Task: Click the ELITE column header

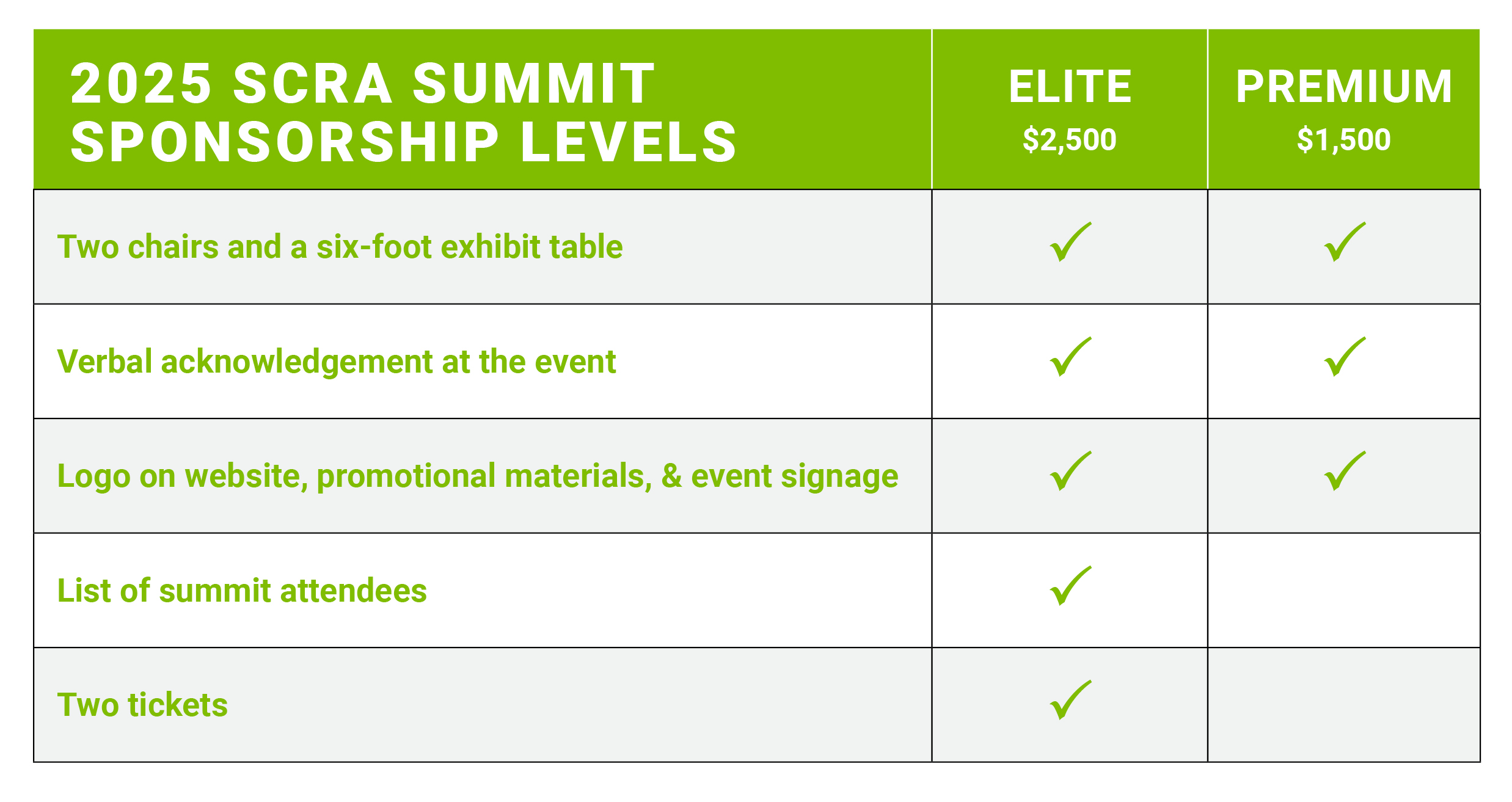Action: coord(1070,86)
